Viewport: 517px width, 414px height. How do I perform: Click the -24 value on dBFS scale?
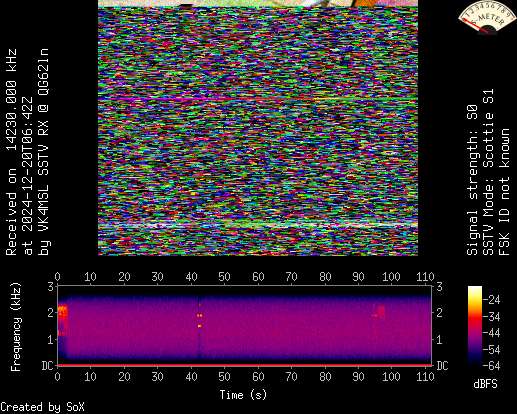[x=492, y=300]
